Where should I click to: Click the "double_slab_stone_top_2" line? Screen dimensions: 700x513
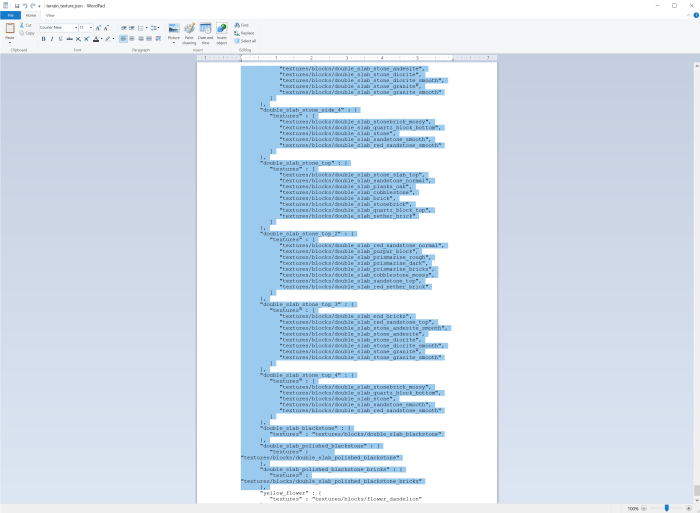click(x=308, y=234)
